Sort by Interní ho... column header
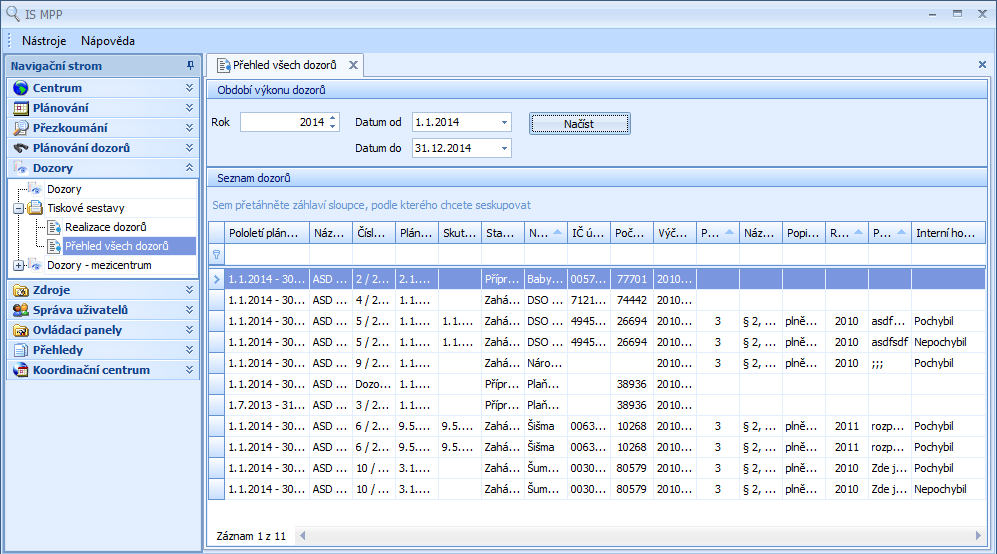Viewport: 997px width, 554px height. point(948,233)
